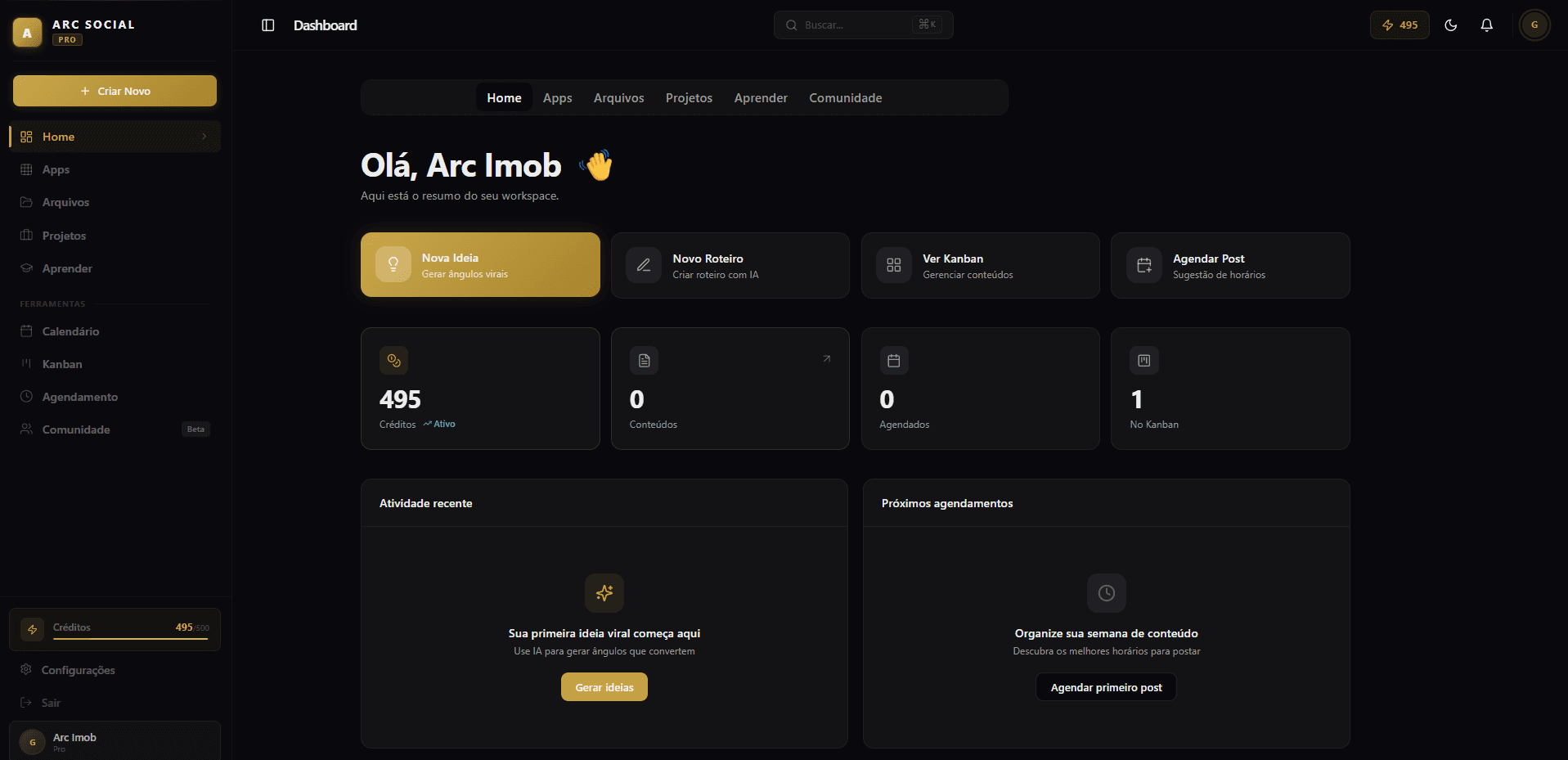Open the Conteúdos card expand arrow
Screen dimensions: 1568x760
coord(826,358)
